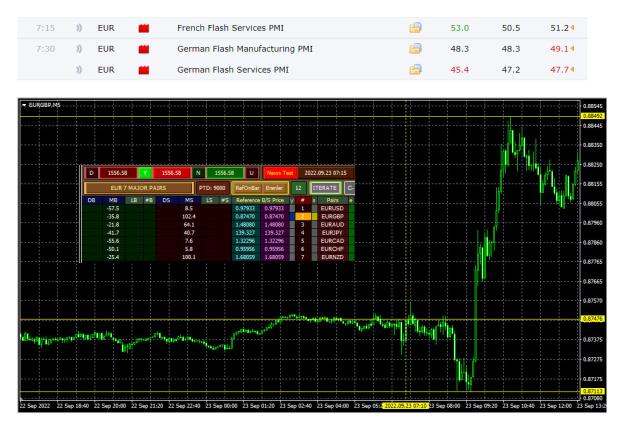Click the date field 2022.09.23 07:15

point(325,173)
